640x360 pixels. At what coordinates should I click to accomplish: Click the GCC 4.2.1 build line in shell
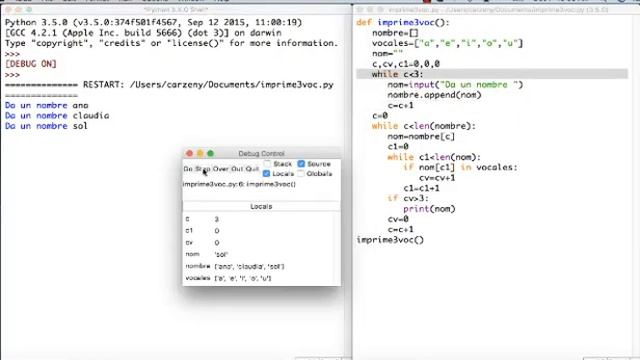click(x=143, y=33)
